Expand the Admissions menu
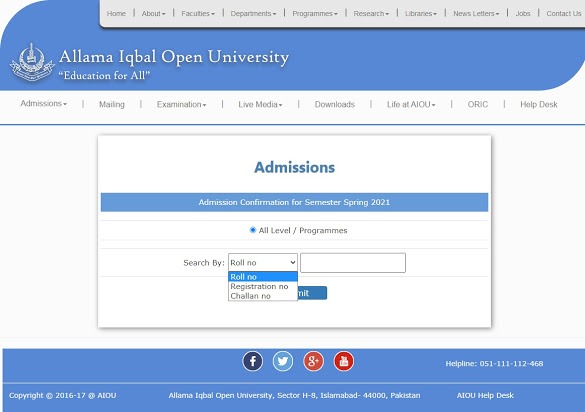 43,103
